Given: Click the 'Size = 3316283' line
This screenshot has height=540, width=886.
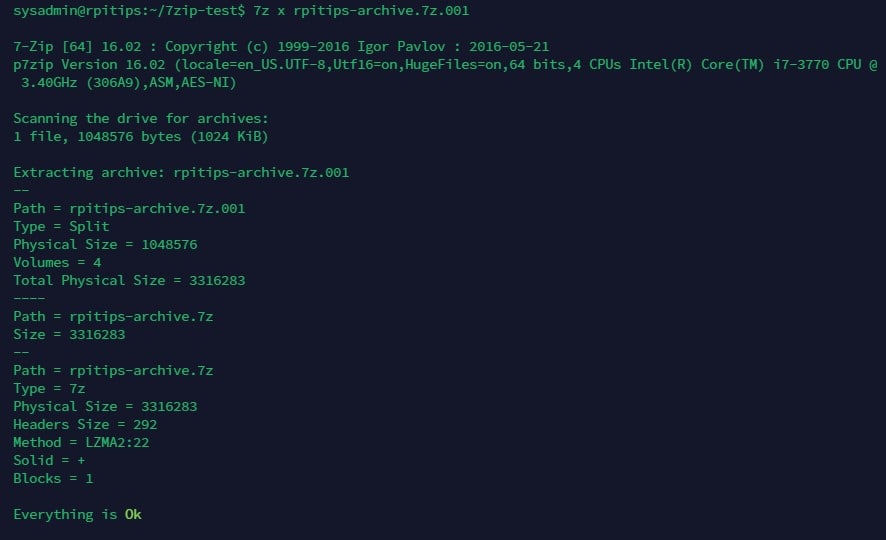Looking at the screenshot, I should click(69, 334).
